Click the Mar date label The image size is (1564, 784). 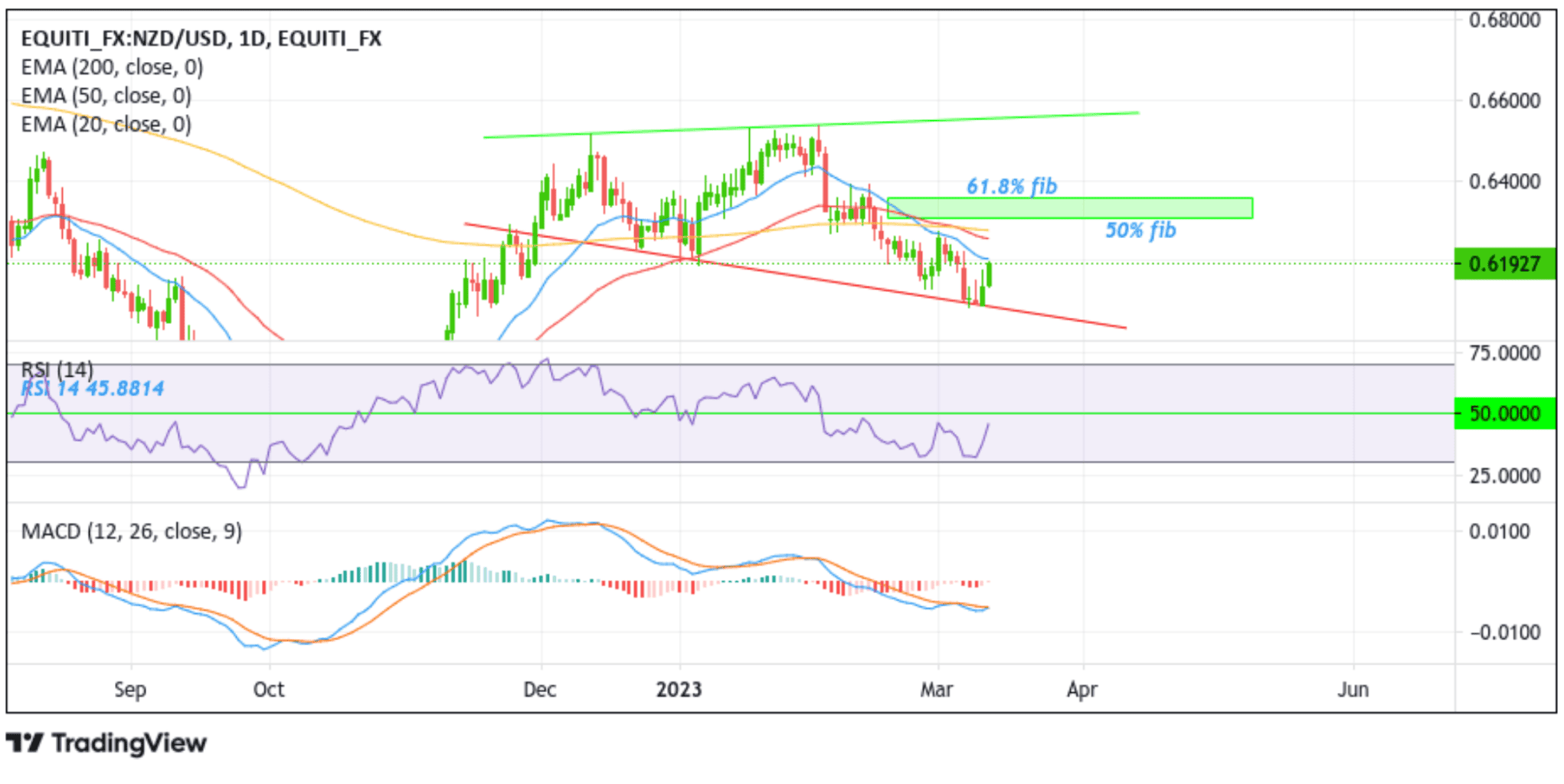[x=936, y=689]
